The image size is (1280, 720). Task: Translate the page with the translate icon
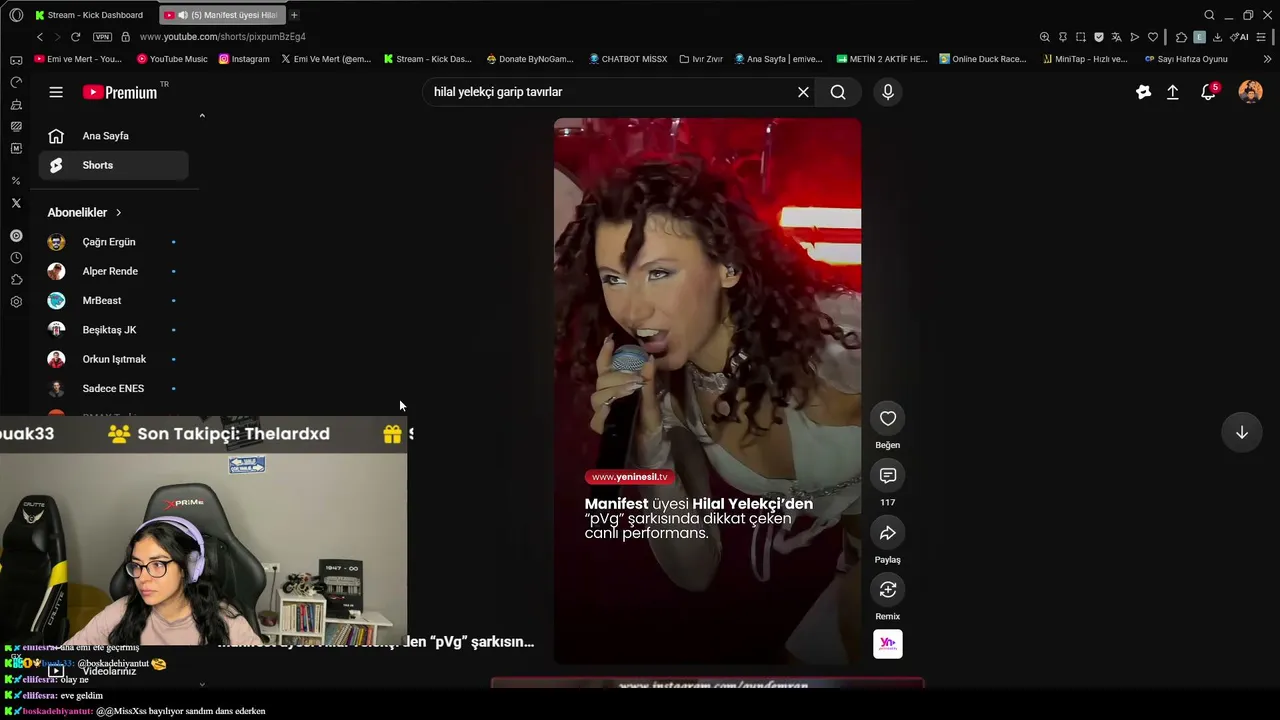[1117, 37]
